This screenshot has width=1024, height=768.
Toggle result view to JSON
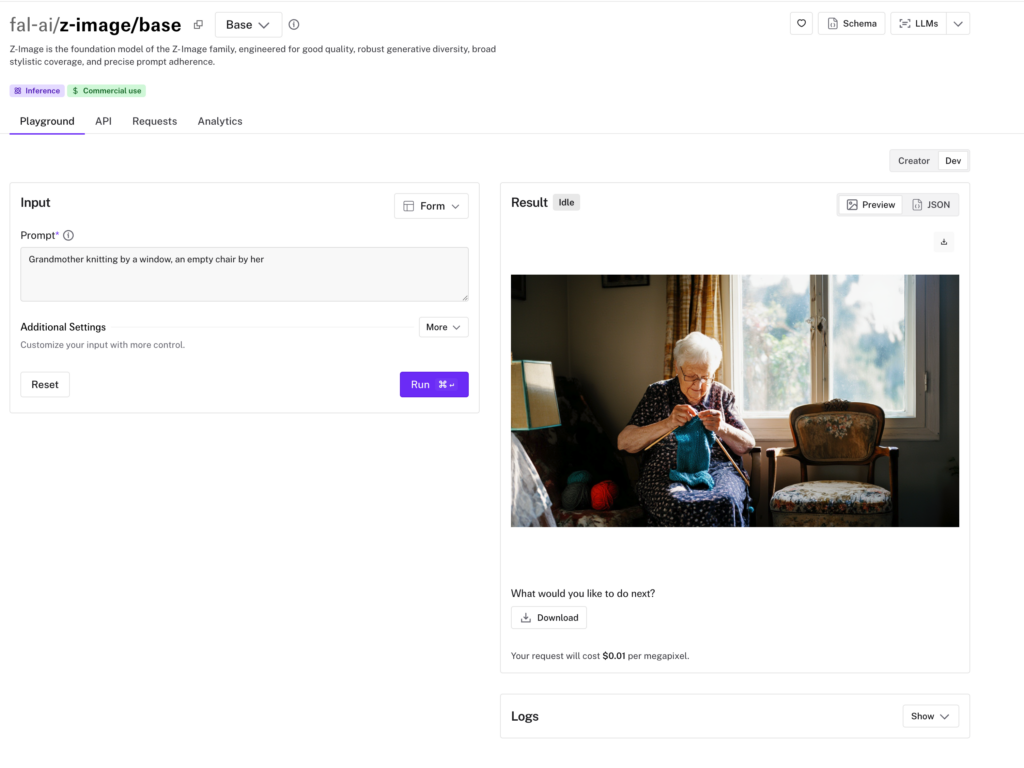click(931, 205)
